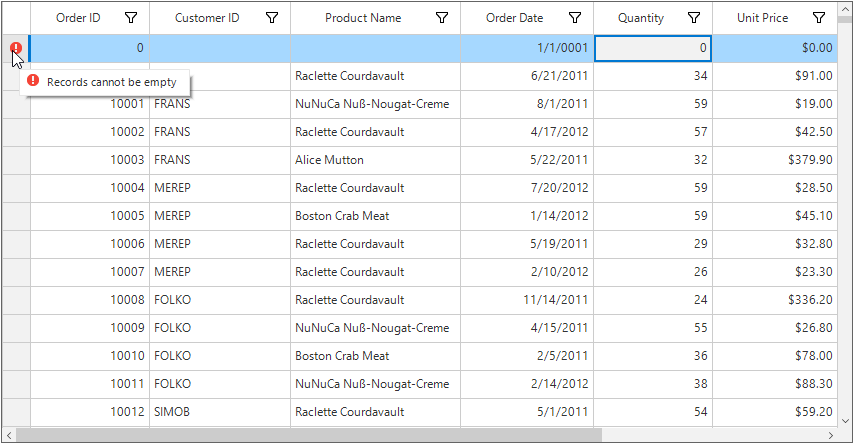
Task: Click the row header of order 10006
Action: pos(16,244)
